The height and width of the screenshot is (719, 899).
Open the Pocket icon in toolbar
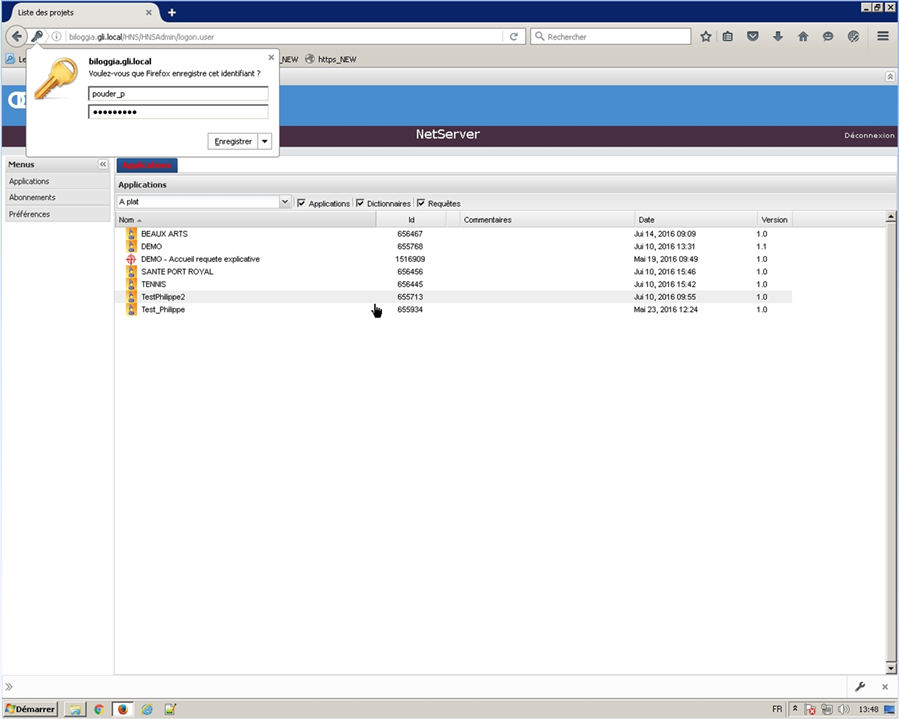coord(753,36)
